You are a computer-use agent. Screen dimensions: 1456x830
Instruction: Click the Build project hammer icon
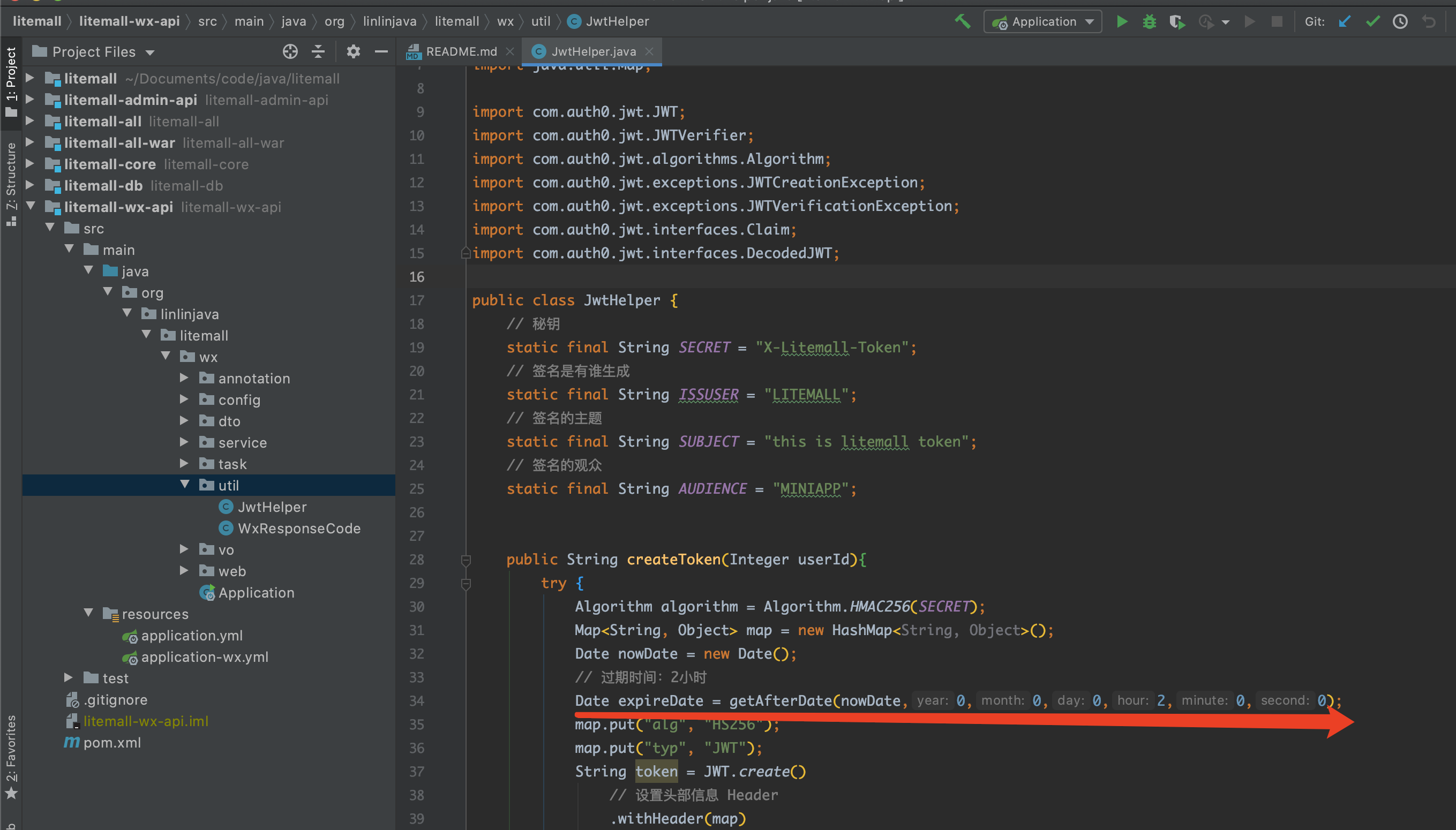tap(962, 21)
